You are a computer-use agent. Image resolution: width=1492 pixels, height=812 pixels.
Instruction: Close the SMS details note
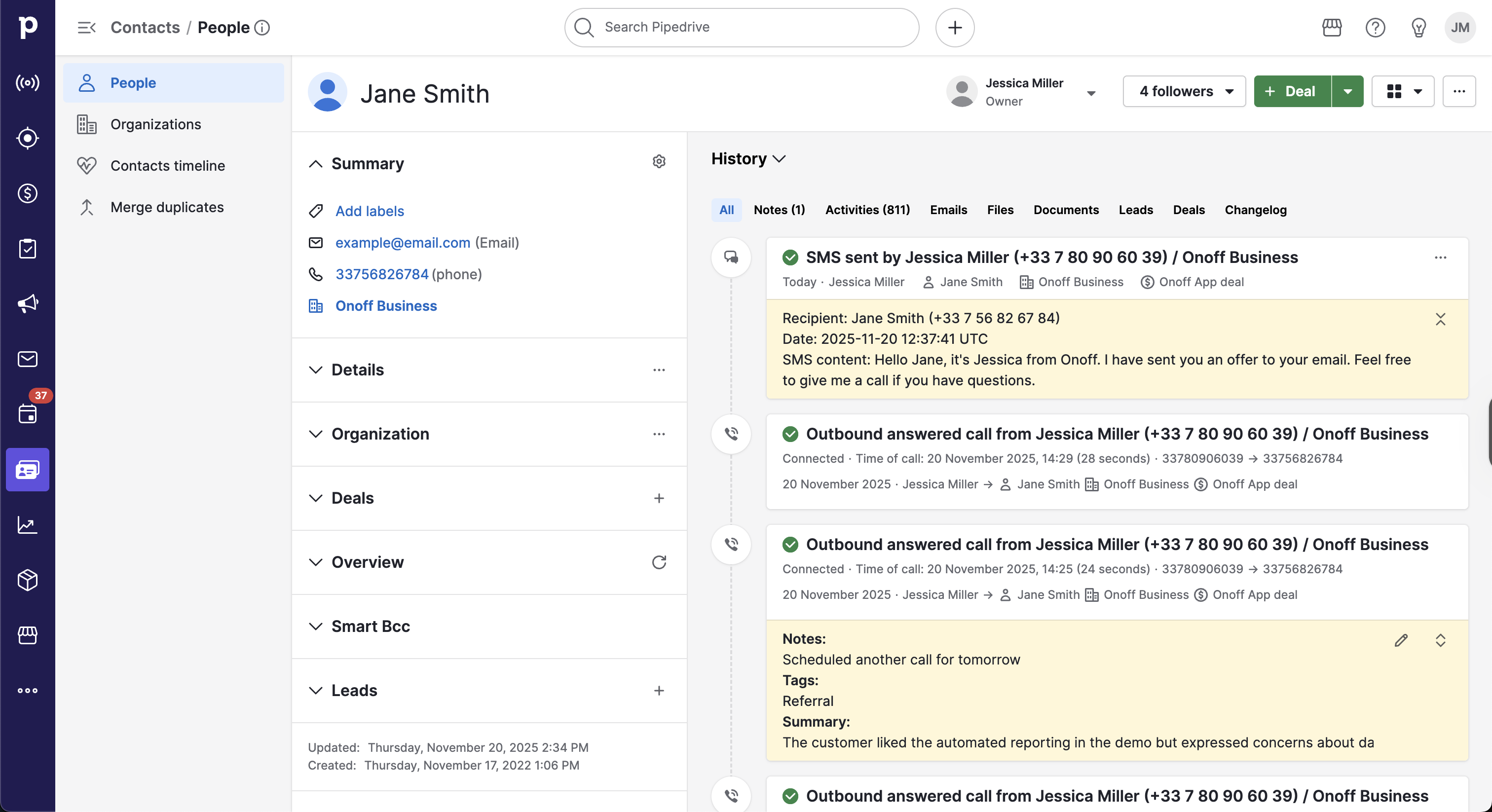tap(1441, 319)
